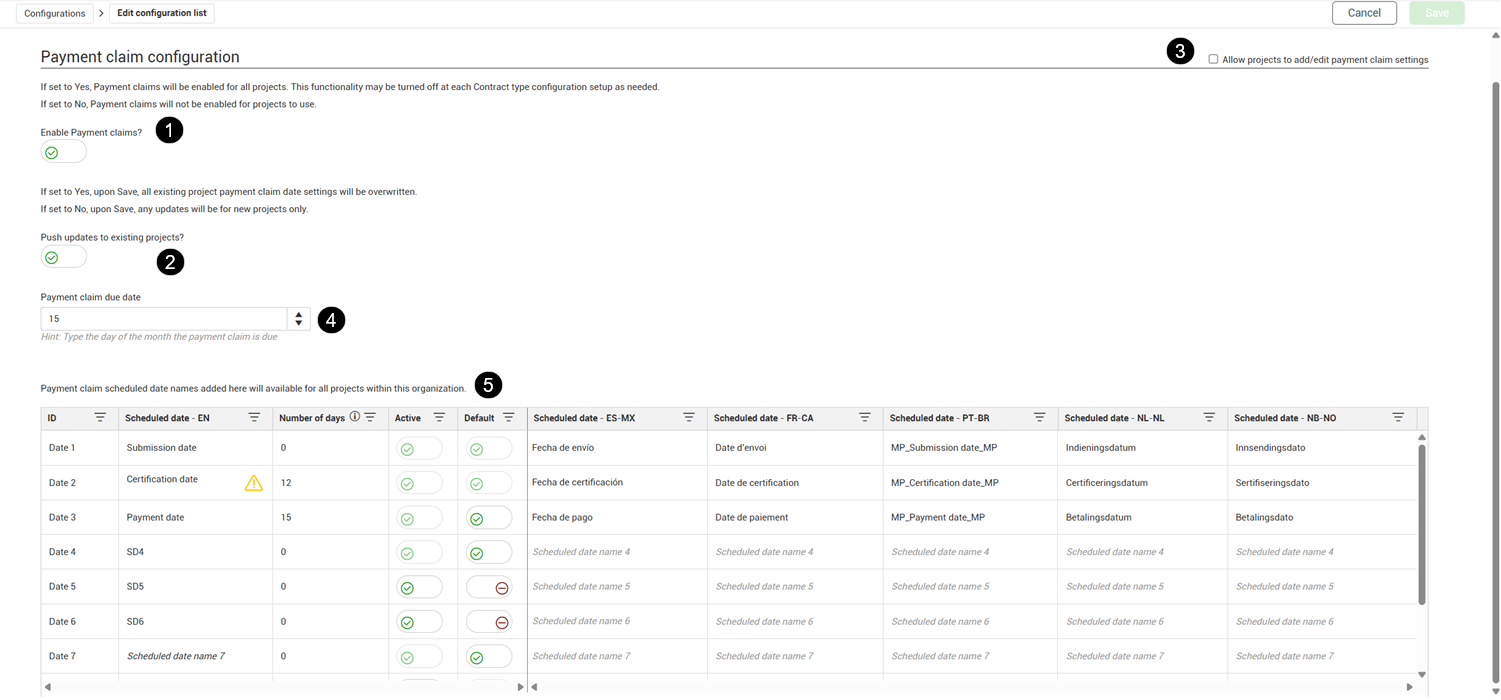Click EN Scheduled date name 7 placeholder

pyautogui.click(x=176, y=657)
